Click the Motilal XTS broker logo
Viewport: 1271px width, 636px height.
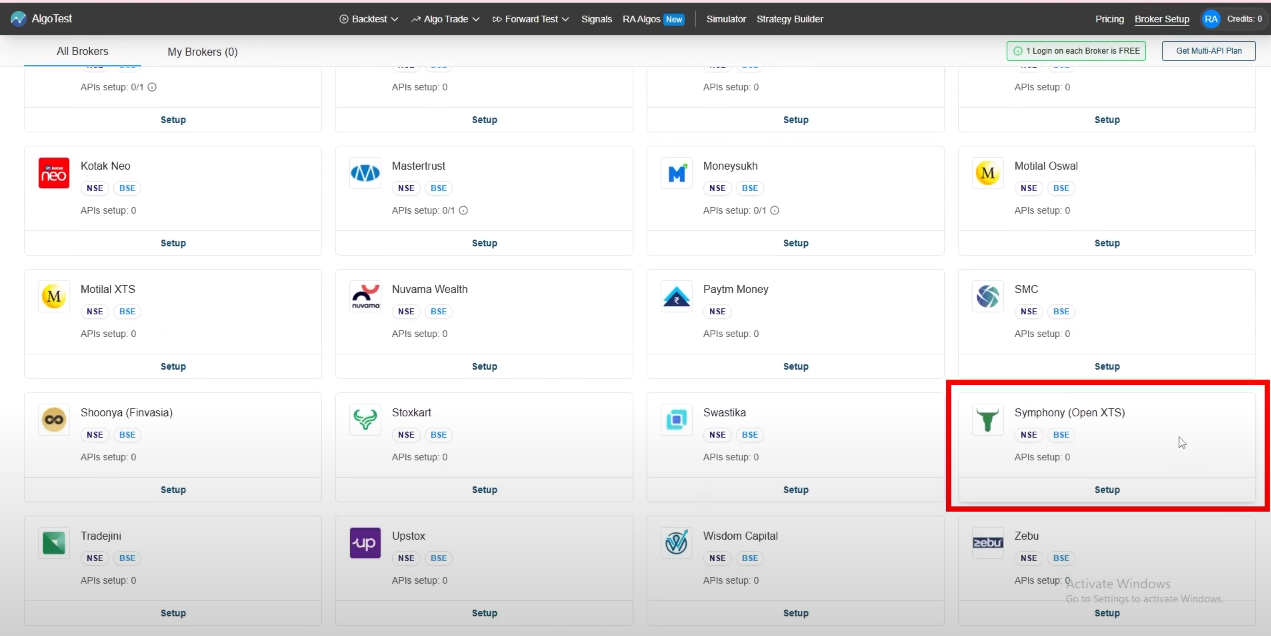[54, 296]
